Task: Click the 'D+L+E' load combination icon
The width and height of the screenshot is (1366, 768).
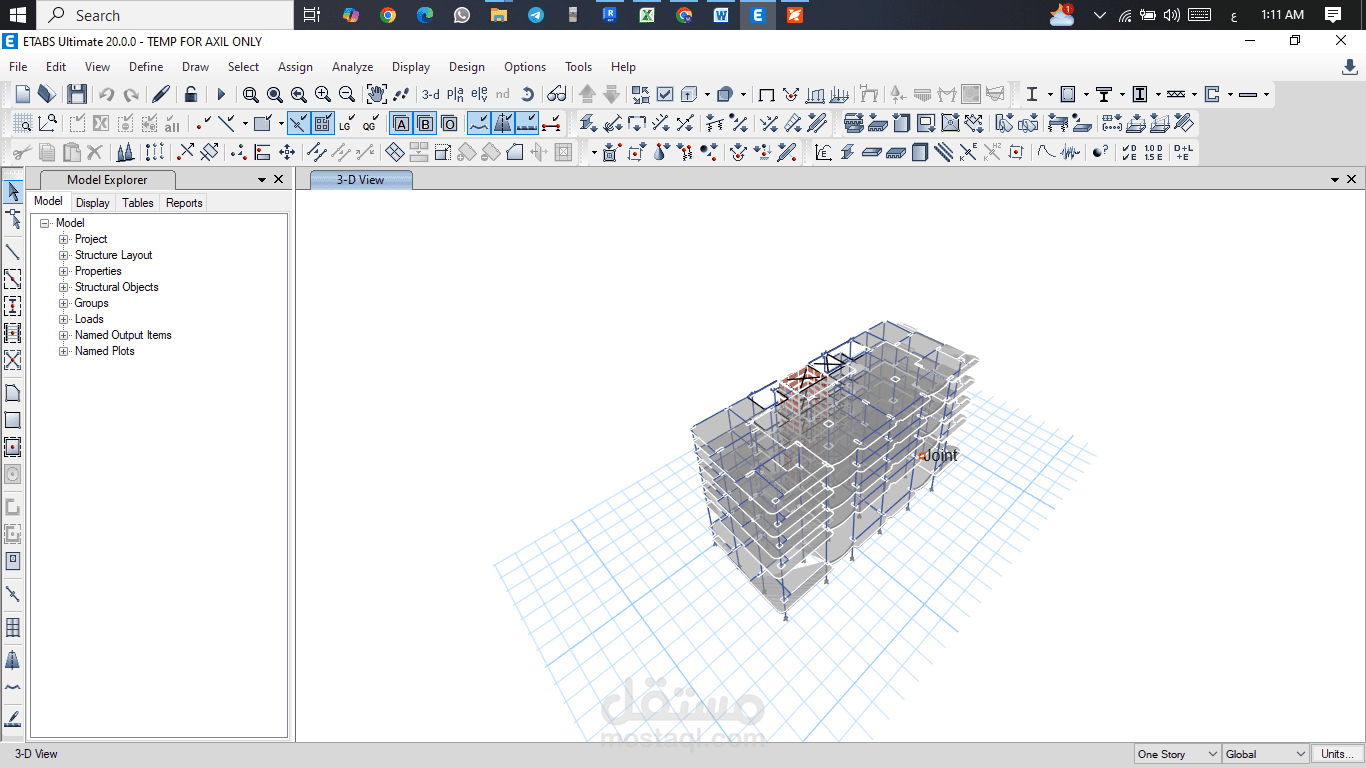Action: pos(1183,152)
